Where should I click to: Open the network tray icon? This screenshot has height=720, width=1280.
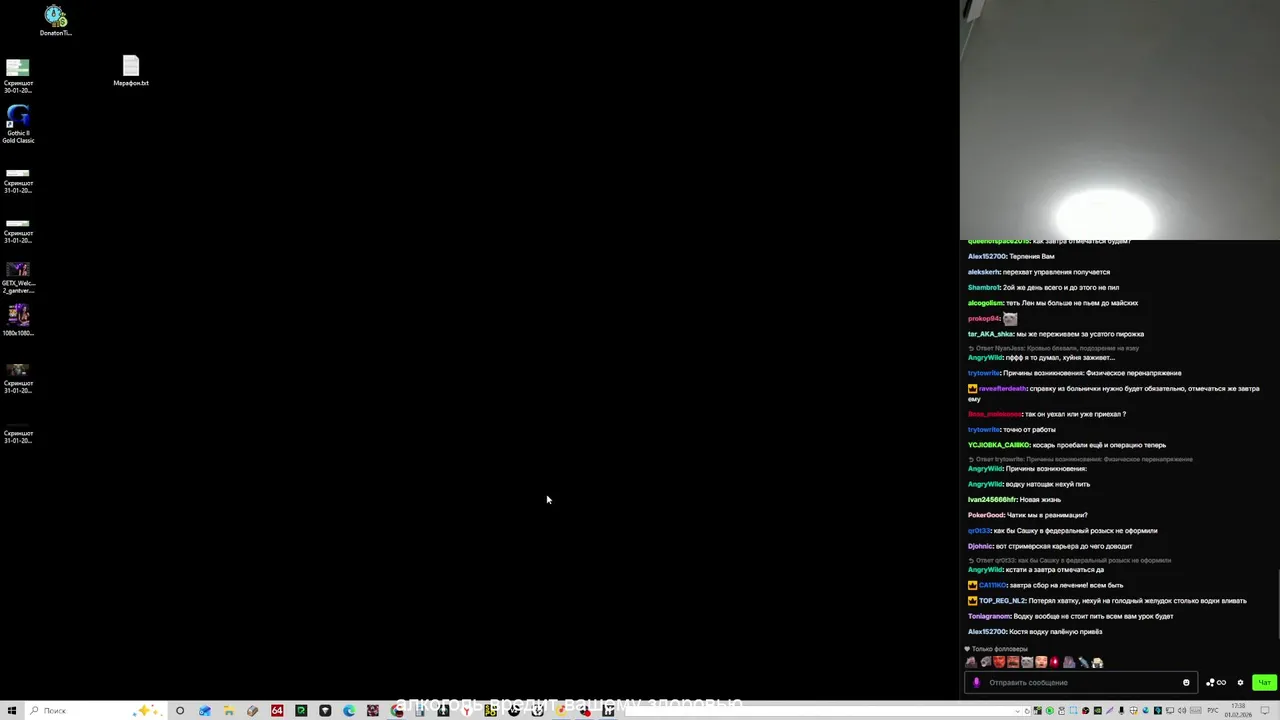tap(1169, 711)
